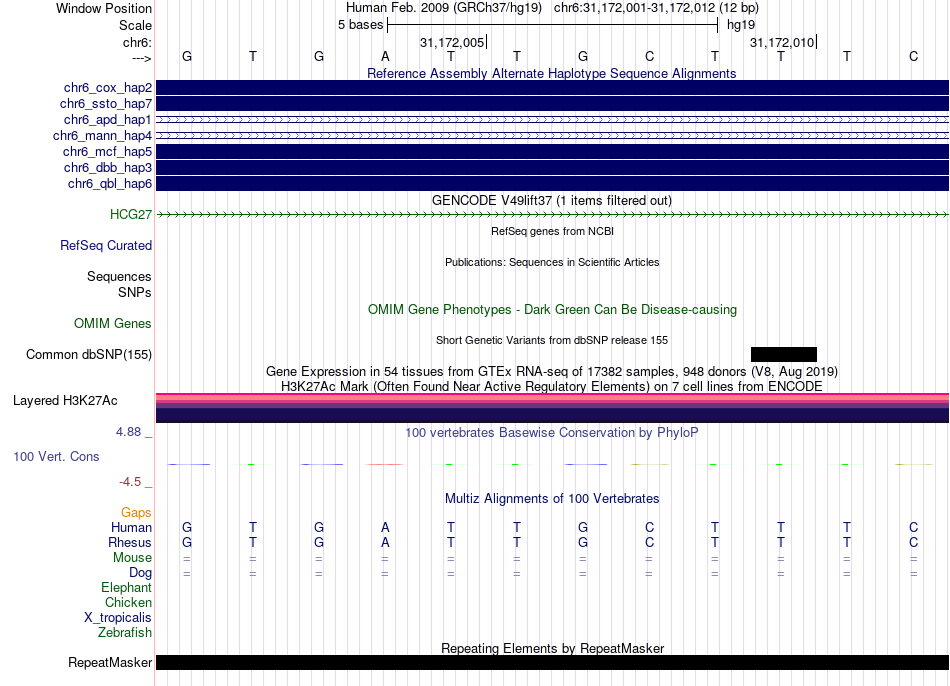Viewport: 950px width, 686px height.
Task: Click base A in the chr6 sequence row
Action: 385,56
